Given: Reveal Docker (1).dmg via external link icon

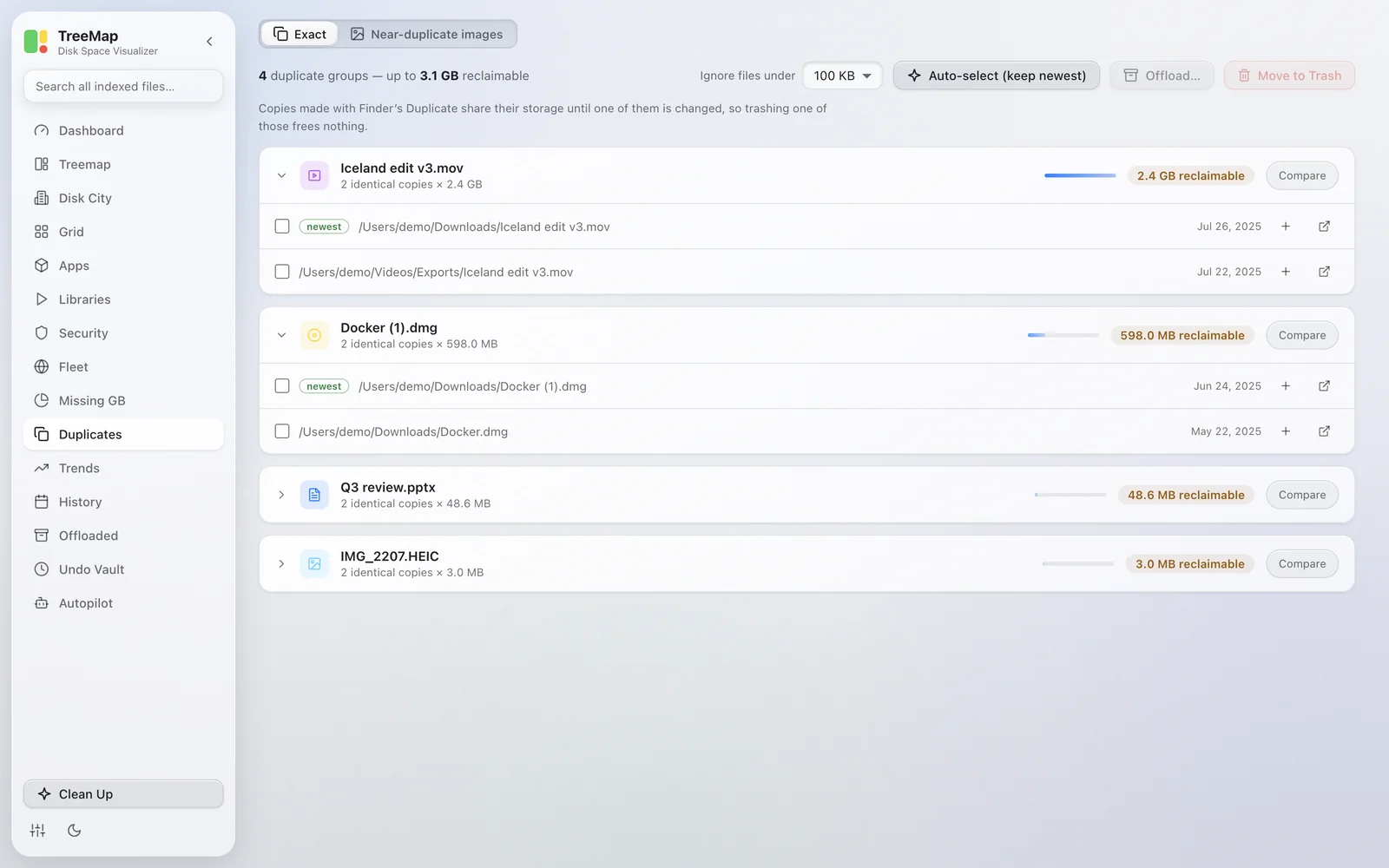Looking at the screenshot, I should tap(1324, 386).
